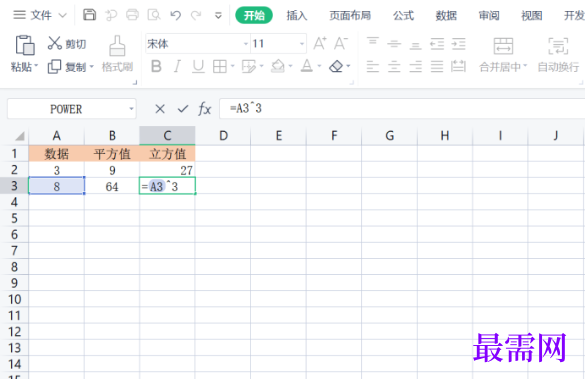Image resolution: width=585 pixels, height=379 pixels.
Task: Switch to the 数据 tab
Action: pos(446,15)
